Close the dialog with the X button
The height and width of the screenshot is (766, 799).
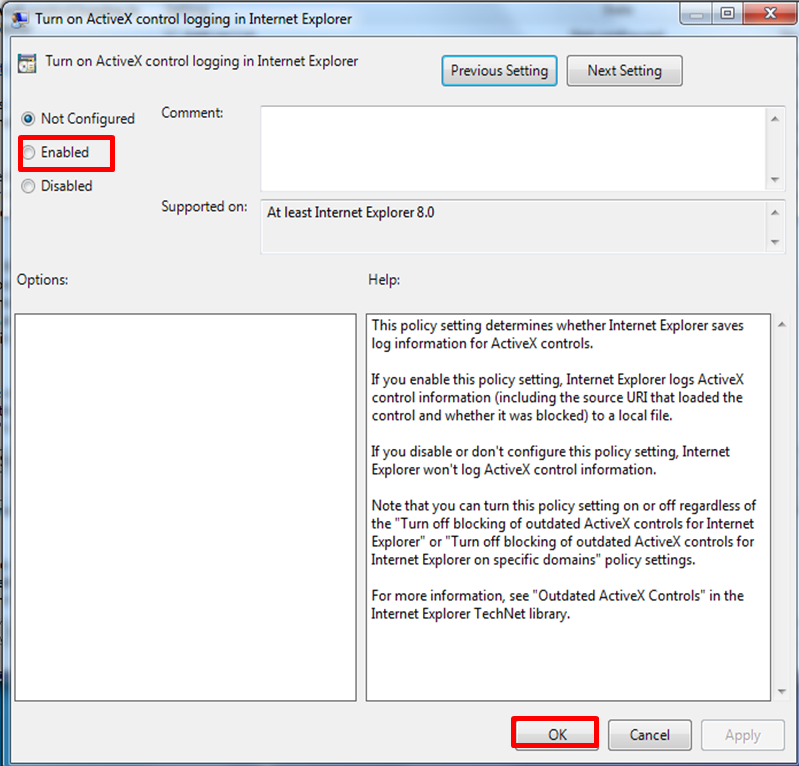pos(769,13)
